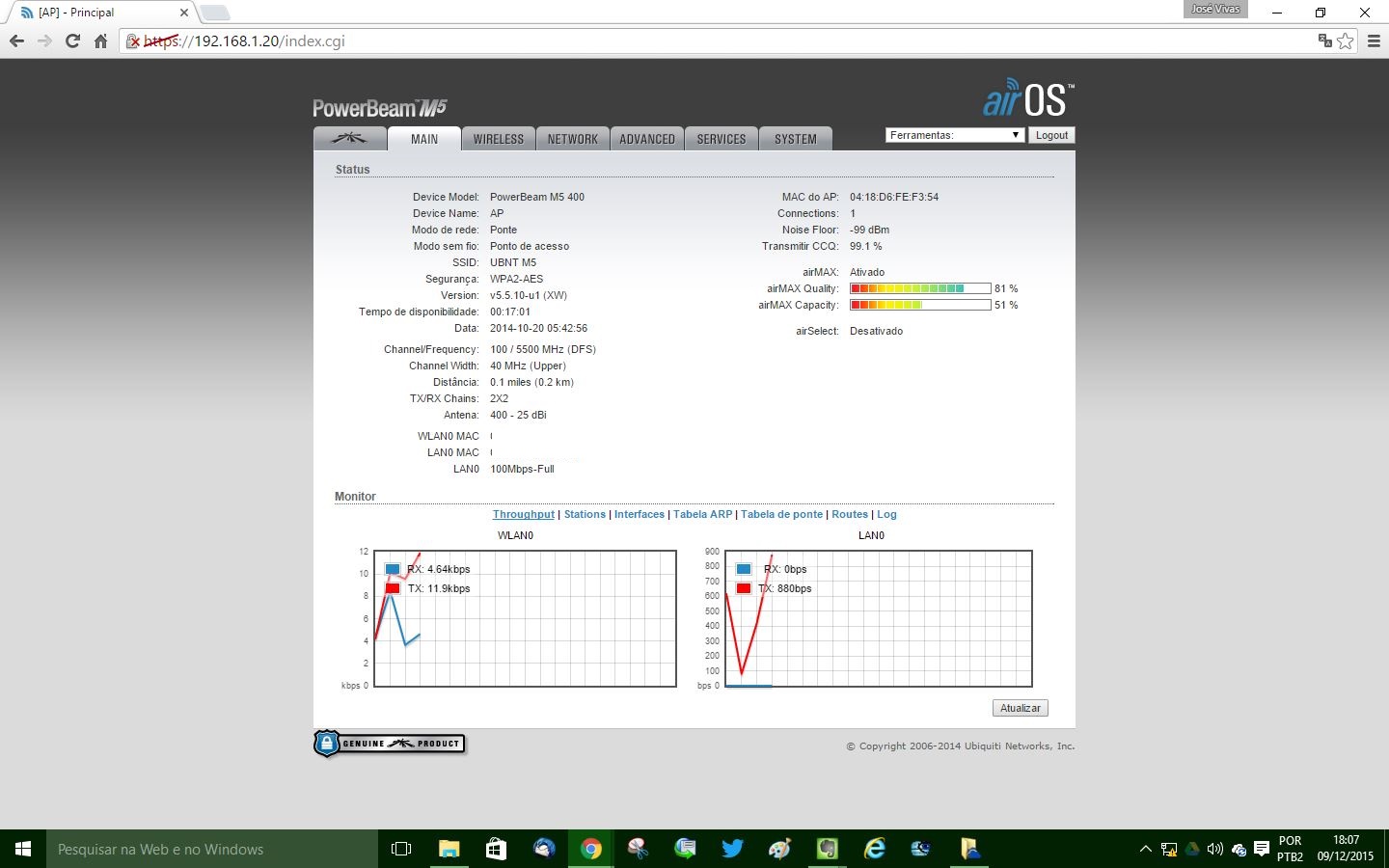Bookmark this page with the star
Screen dimensions: 1389x868
click(1346, 41)
